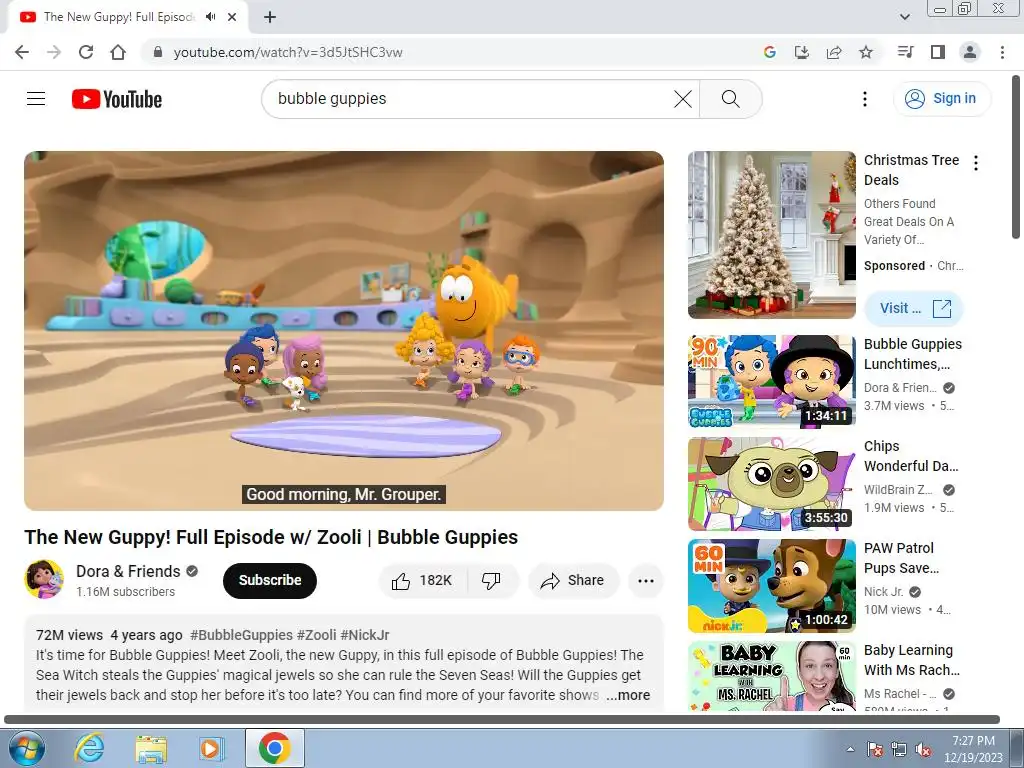This screenshot has height=768, width=1024.
Task: Open the tab search dropdown chevron
Action: coord(904,17)
